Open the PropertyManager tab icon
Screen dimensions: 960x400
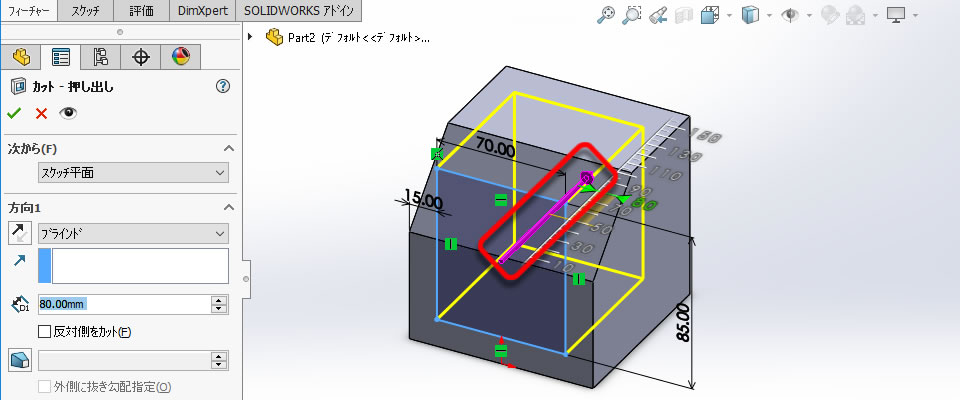(61, 58)
